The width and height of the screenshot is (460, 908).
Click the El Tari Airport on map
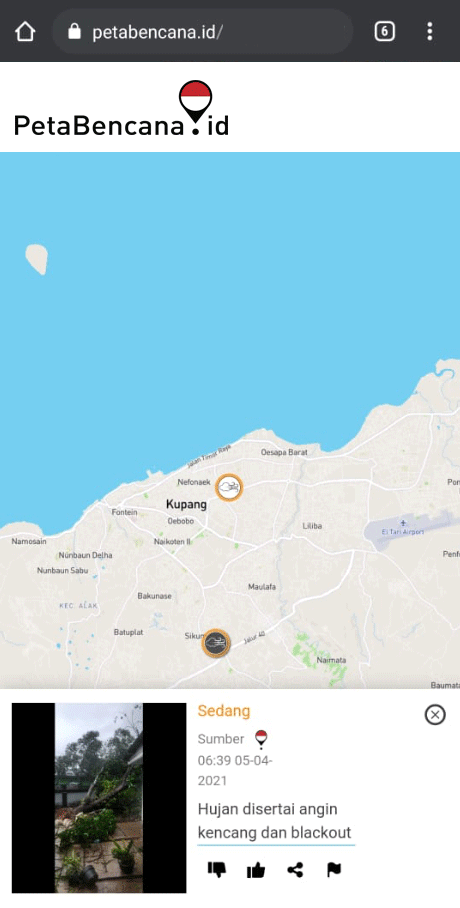(x=403, y=530)
